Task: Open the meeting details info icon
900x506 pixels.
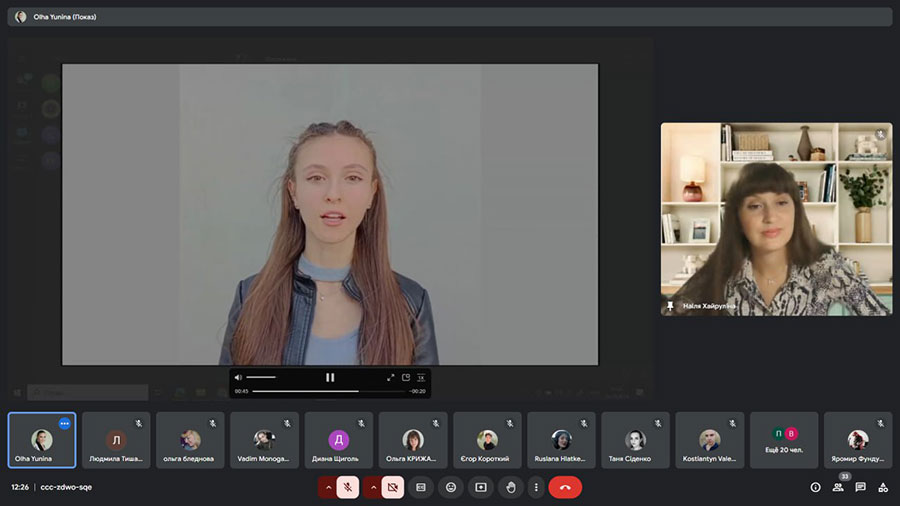Action: click(815, 487)
